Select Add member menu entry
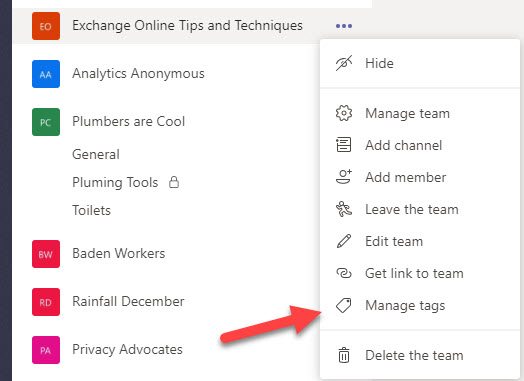 (x=420, y=177)
